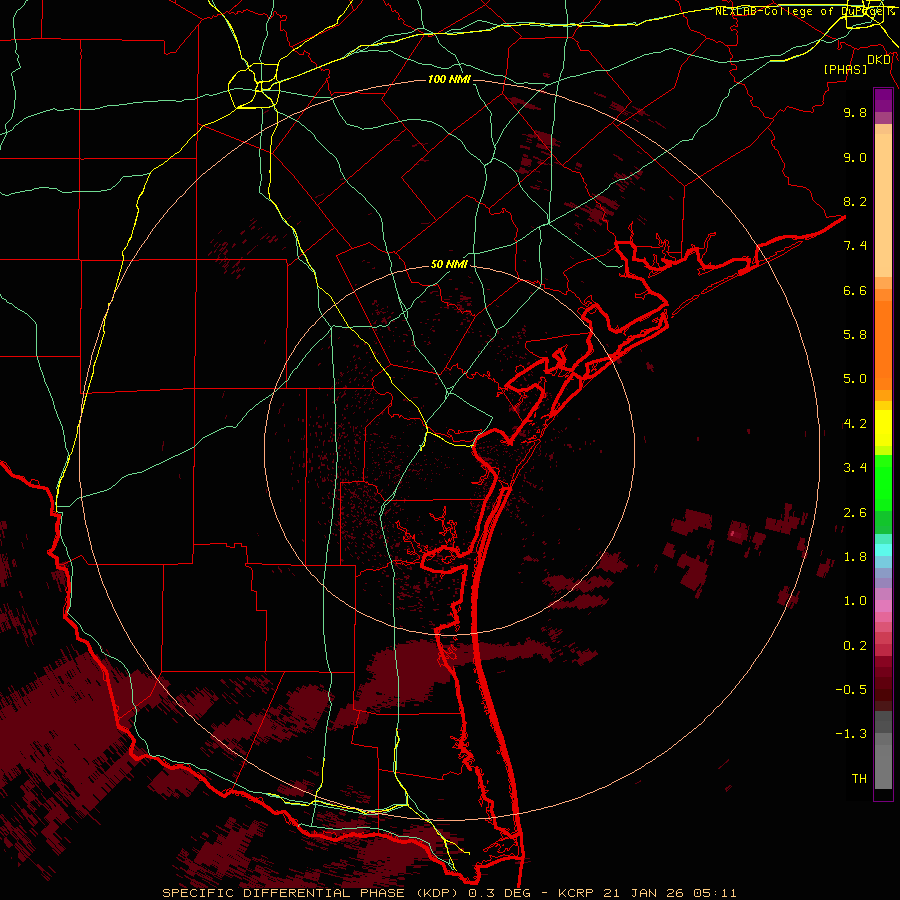Click the 5.0 value on color scale
The height and width of the screenshot is (900, 900).
855,379
